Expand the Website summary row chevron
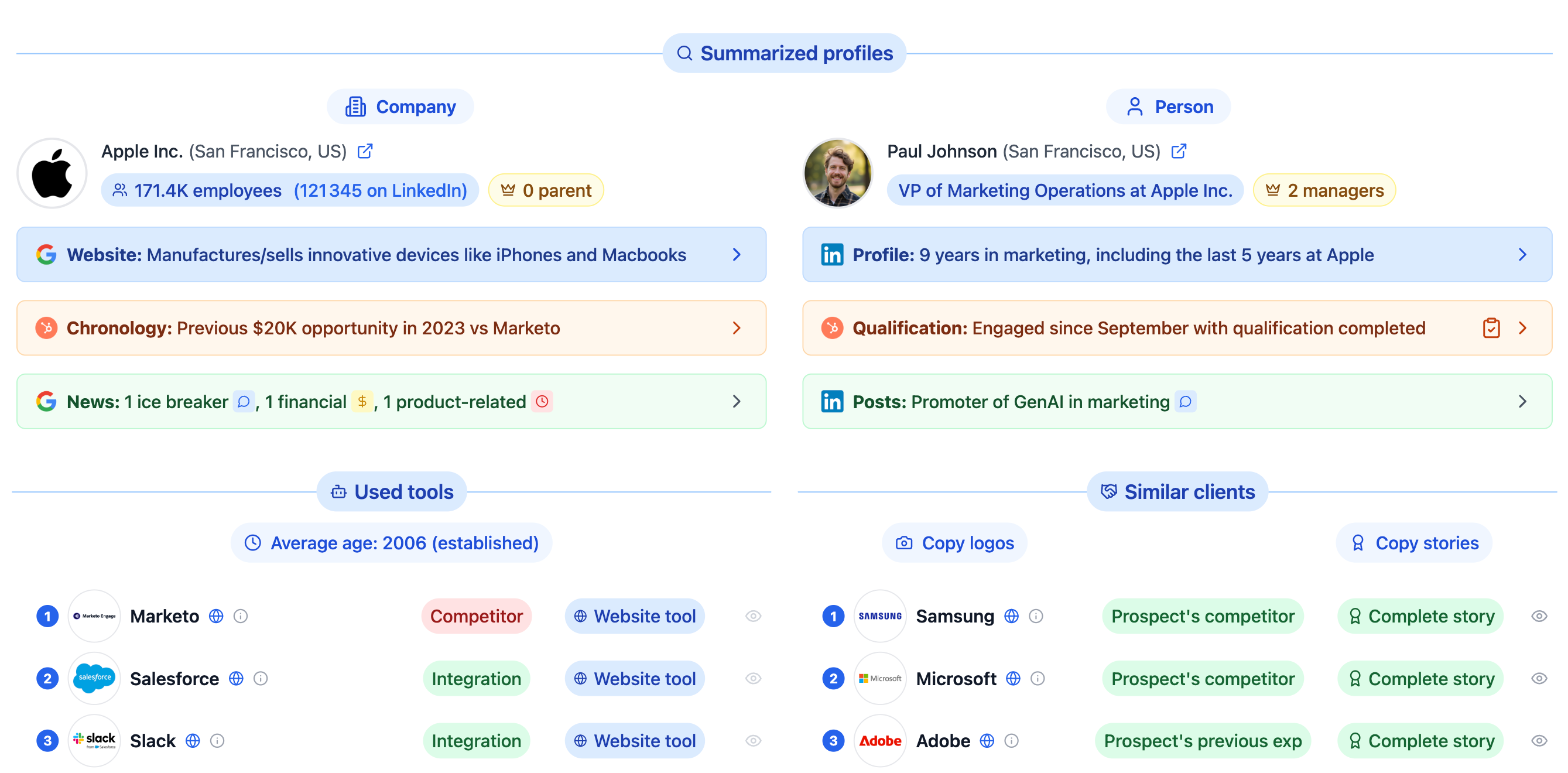This screenshot has height=773, width=1568. point(737,254)
